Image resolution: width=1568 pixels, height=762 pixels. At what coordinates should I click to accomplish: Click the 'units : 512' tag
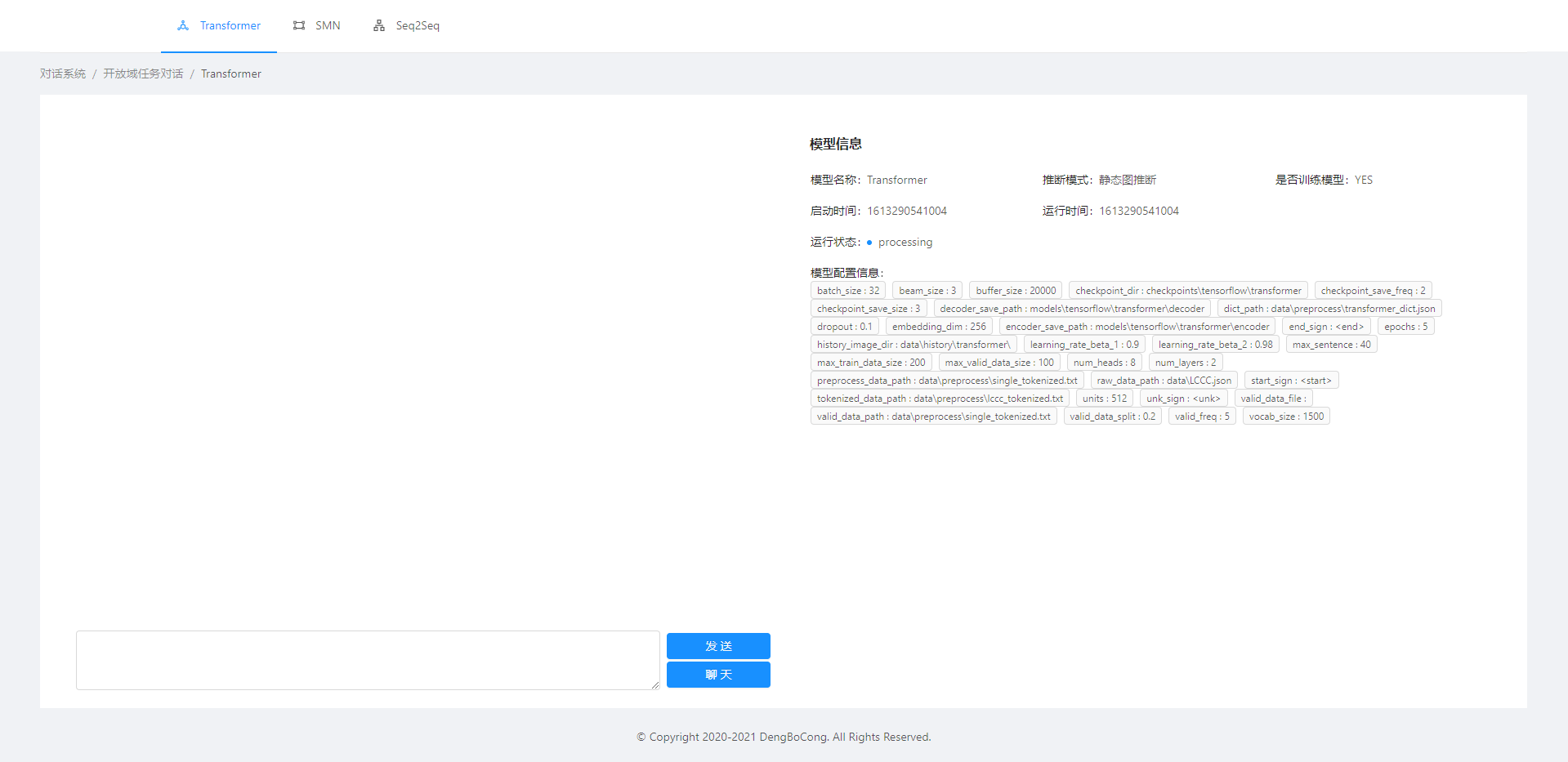(1105, 399)
